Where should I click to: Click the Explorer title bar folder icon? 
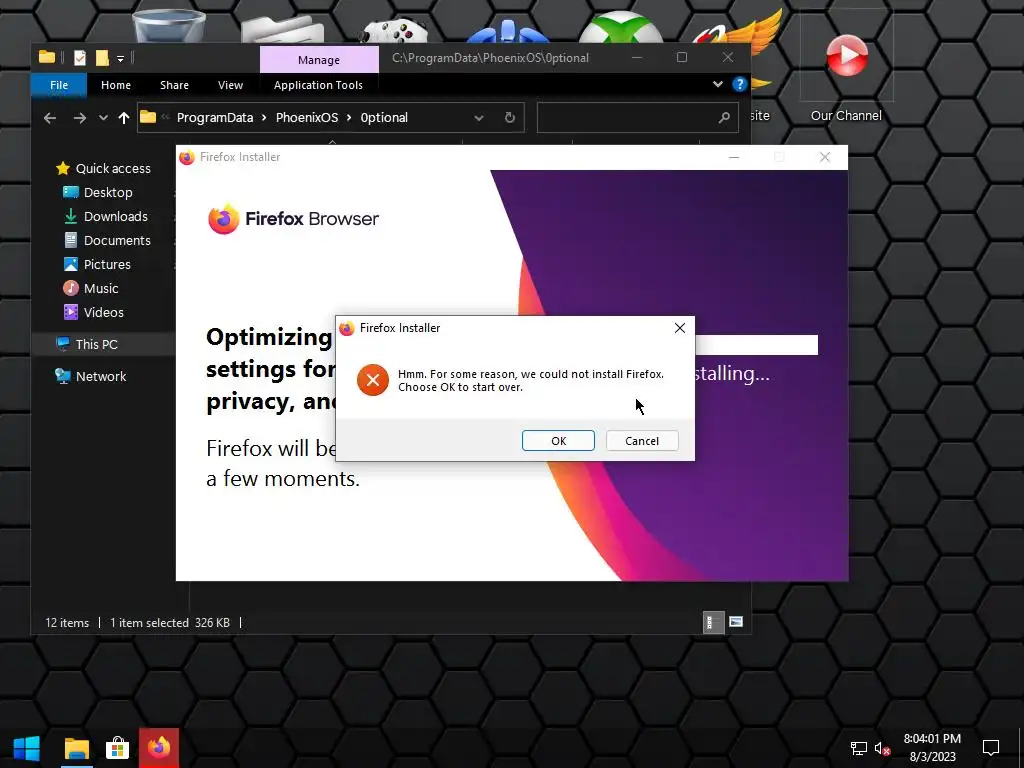47,57
